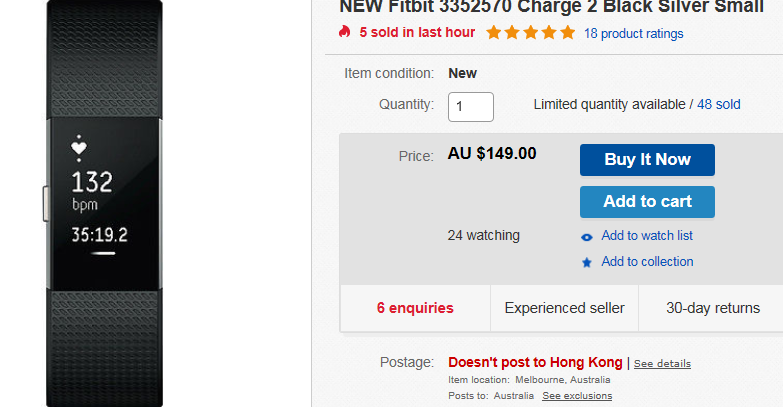
Task: Click the Fitbit Charge 2 product image
Action: [104, 203]
